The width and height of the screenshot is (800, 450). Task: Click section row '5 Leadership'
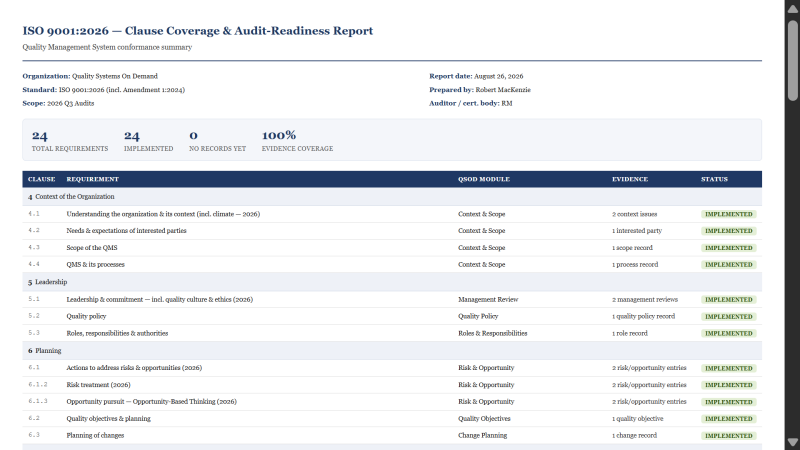click(x=392, y=282)
